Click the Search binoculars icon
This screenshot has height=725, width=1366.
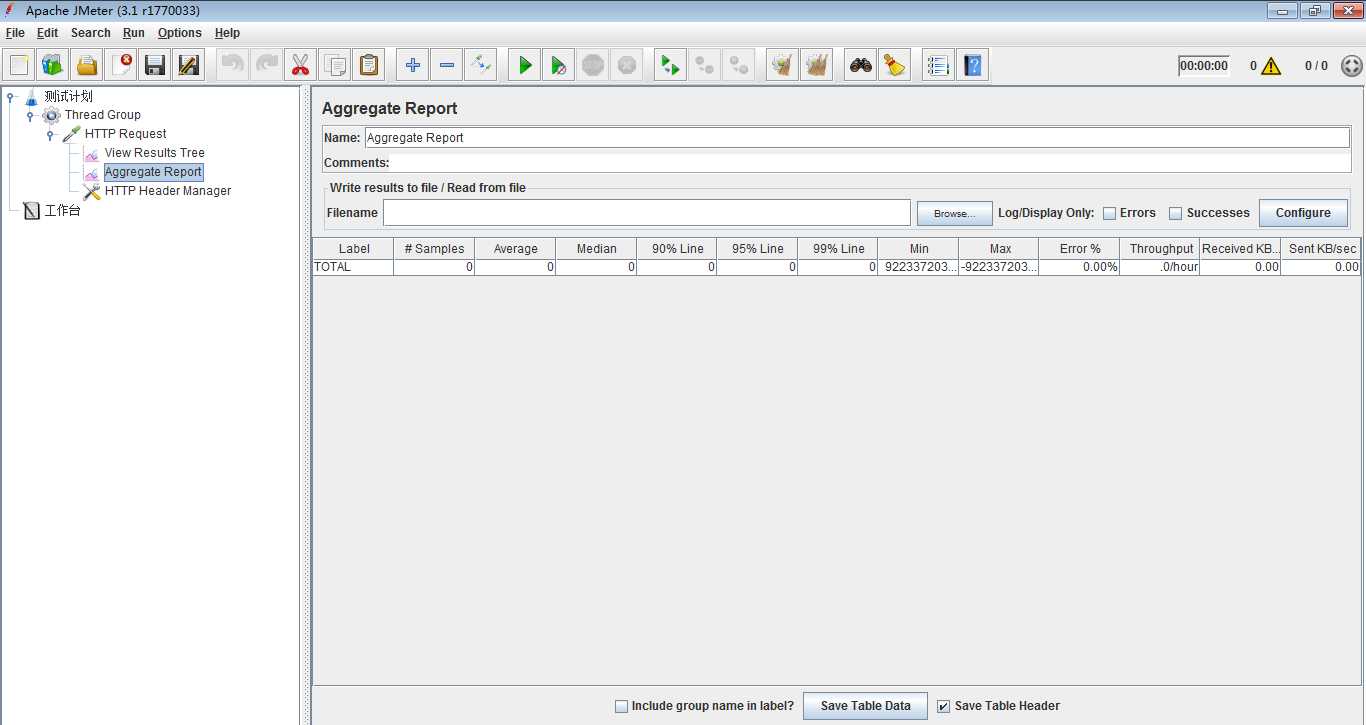click(x=861, y=66)
